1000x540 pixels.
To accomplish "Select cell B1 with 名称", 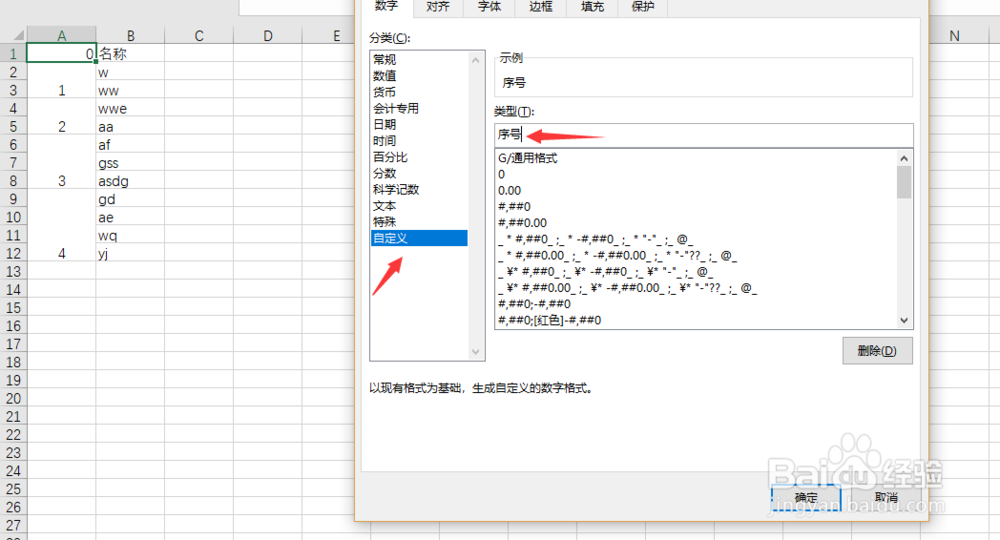I will pos(130,54).
